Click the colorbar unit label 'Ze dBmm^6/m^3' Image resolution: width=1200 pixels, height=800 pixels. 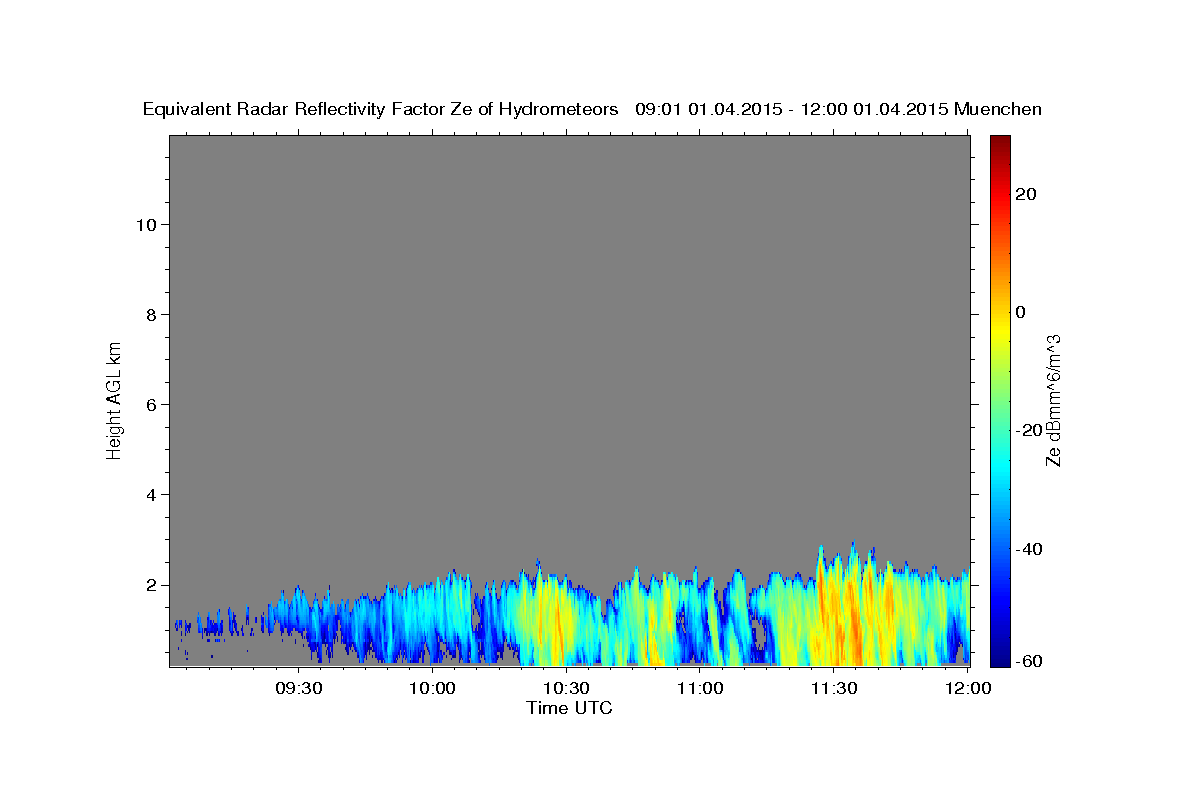click(x=1053, y=400)
